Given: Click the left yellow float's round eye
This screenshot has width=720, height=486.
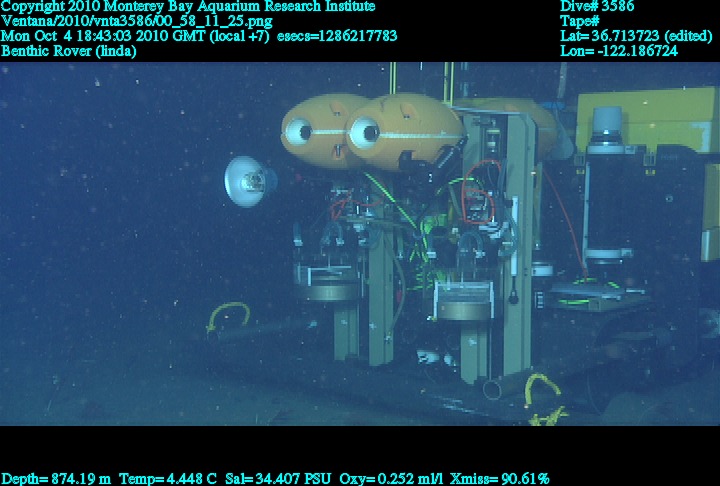Looking at the screenshot, I should coord(299,131).
